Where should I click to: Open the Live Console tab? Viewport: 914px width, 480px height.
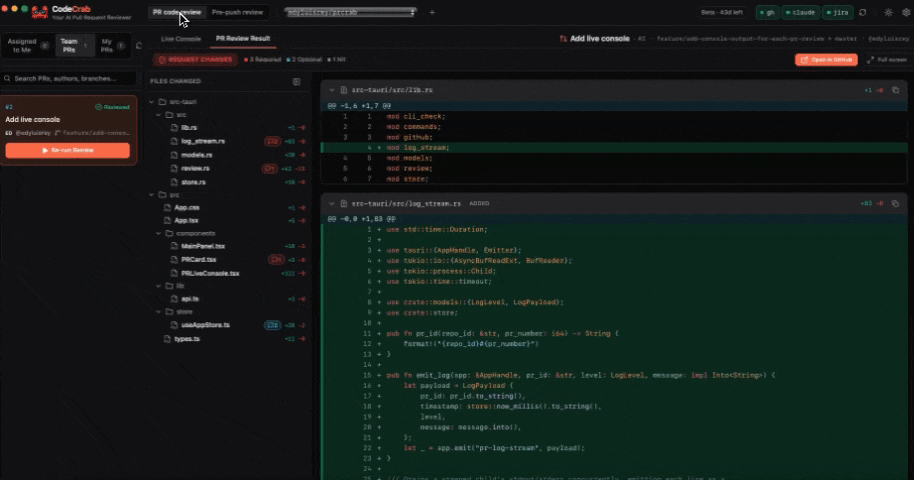click(181, 39)
